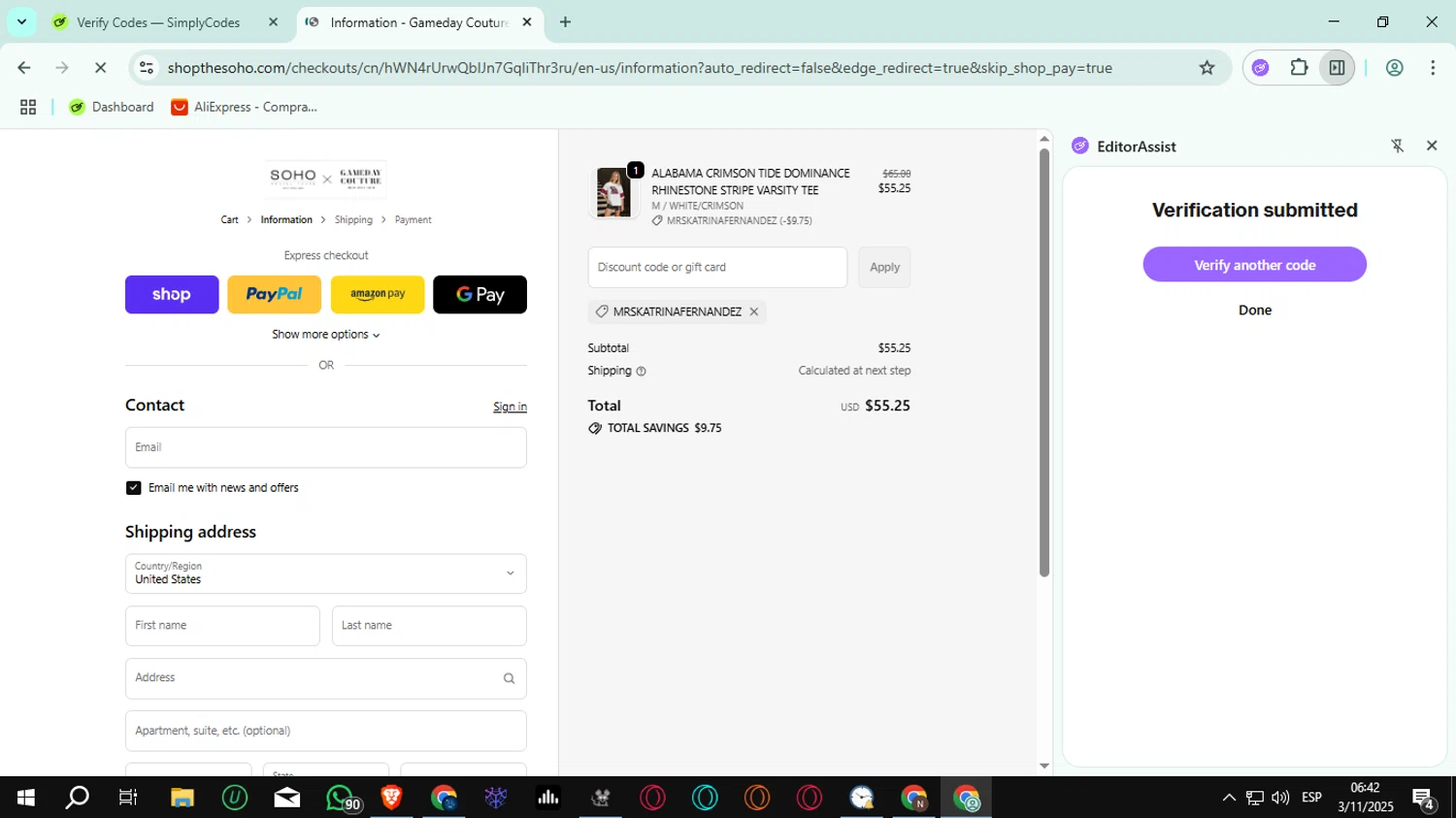1456x818 pixels.
Task: Open a new browser tab
Action: click(565, 22)
